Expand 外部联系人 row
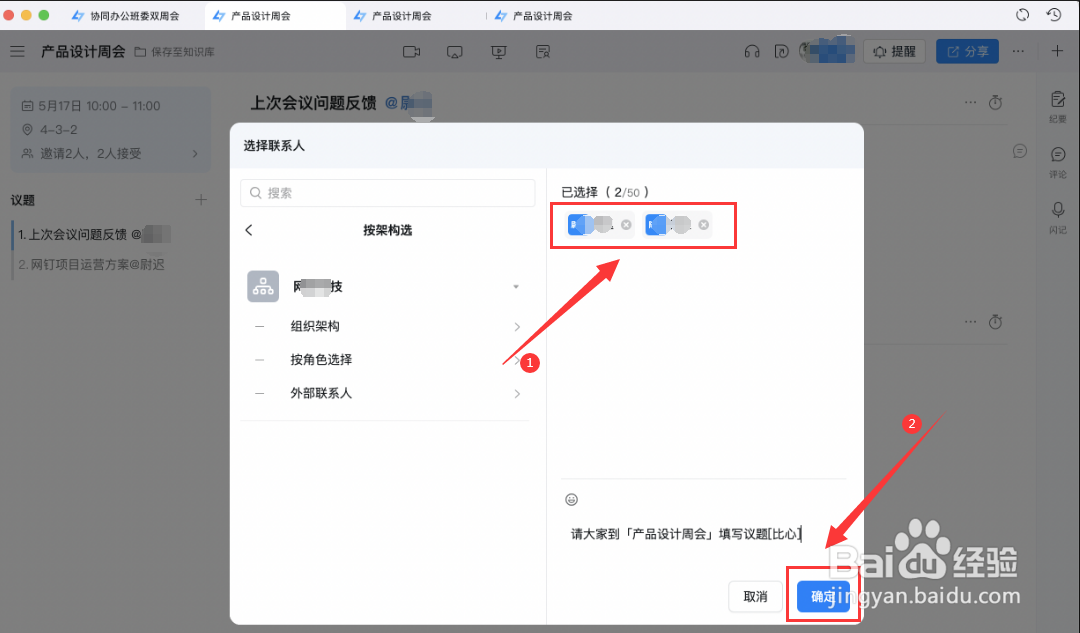The height and width of the screenshot is (633, 1080). [387, 393]
